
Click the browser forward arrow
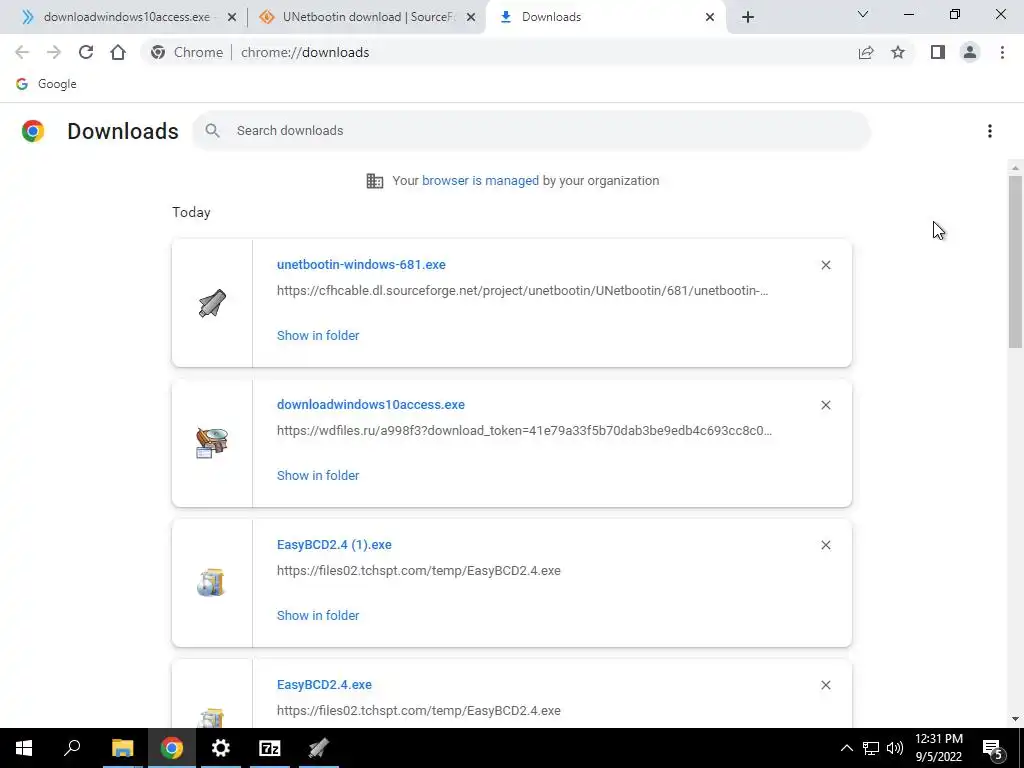[x=54, y=52]
